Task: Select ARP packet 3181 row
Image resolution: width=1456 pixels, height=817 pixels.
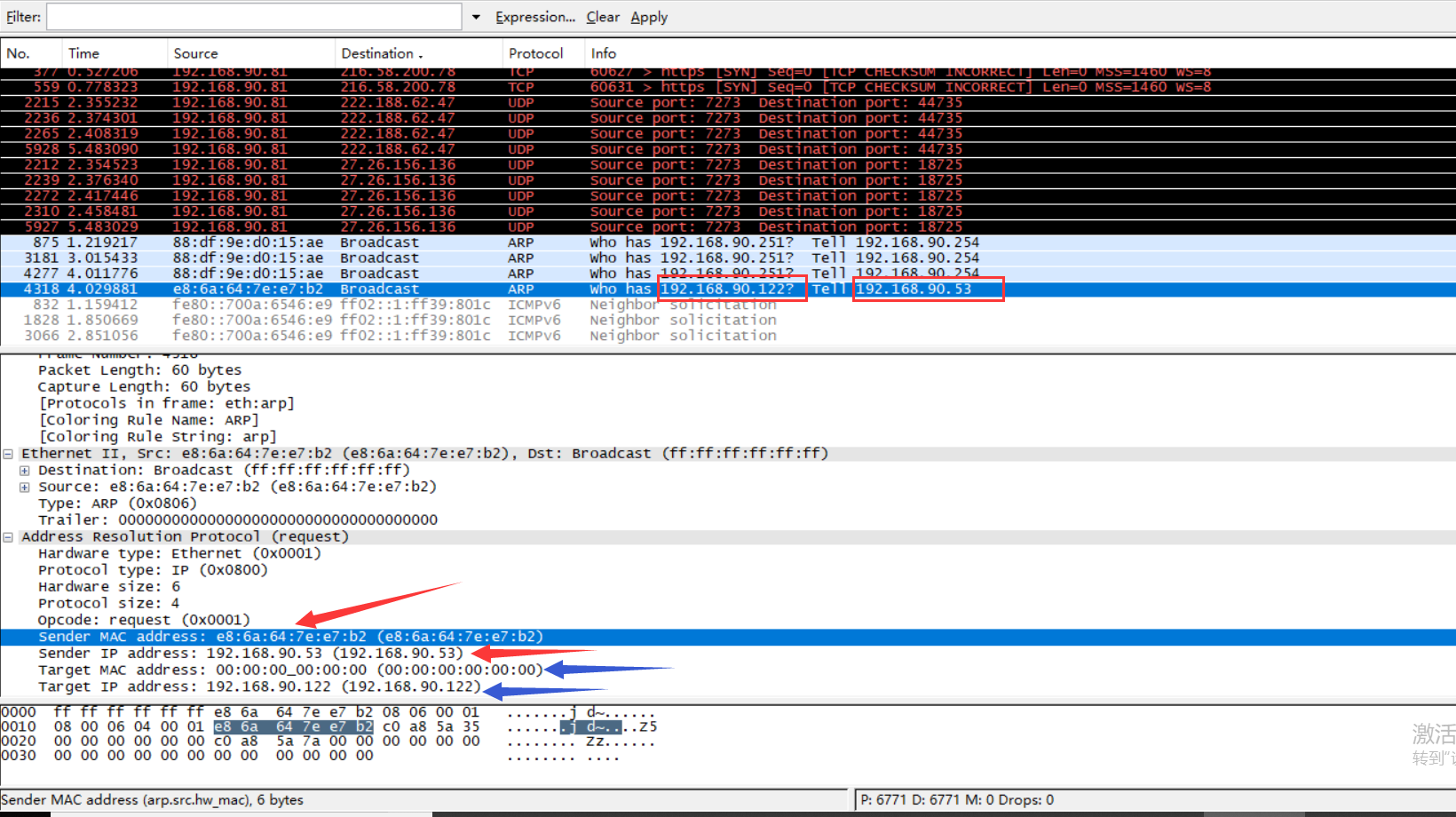Action: [x=728, y=258]
